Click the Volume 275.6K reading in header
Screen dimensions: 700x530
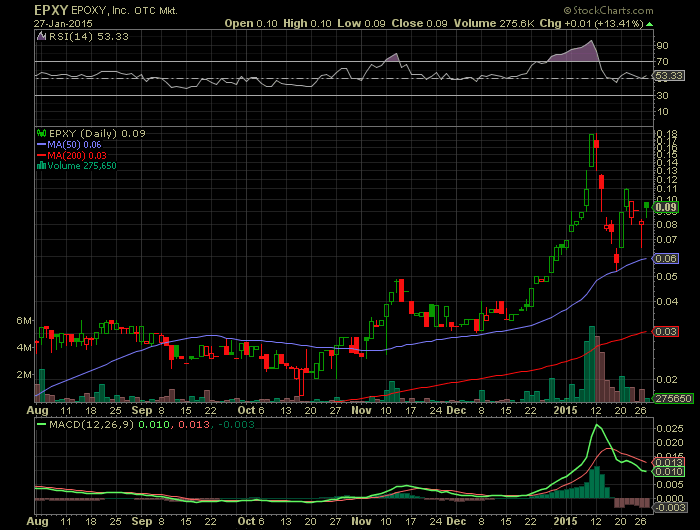(494, 24)
